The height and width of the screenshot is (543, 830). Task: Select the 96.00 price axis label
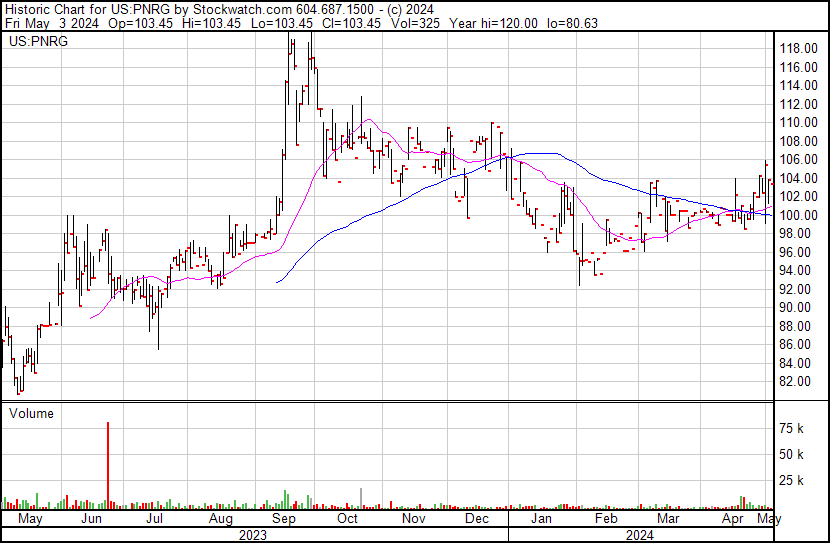[x=795, y=252]
